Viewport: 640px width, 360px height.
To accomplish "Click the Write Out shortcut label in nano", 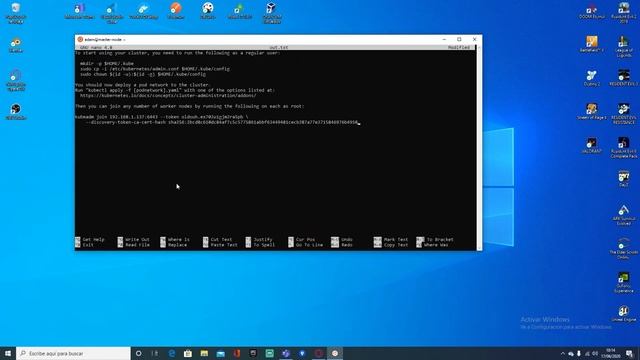I will point(137,240).
